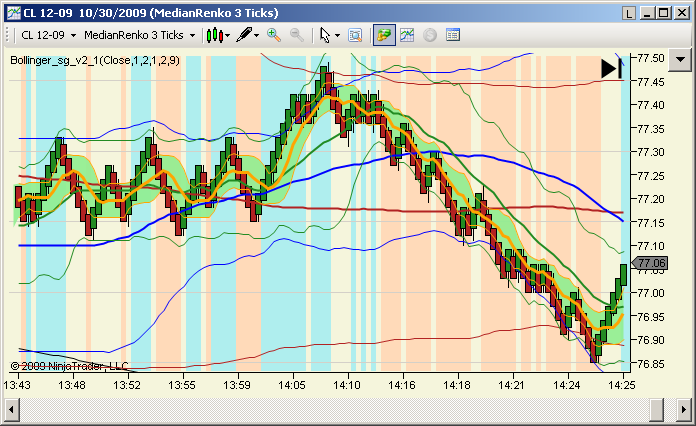Click the L link button in title bar

629,13
